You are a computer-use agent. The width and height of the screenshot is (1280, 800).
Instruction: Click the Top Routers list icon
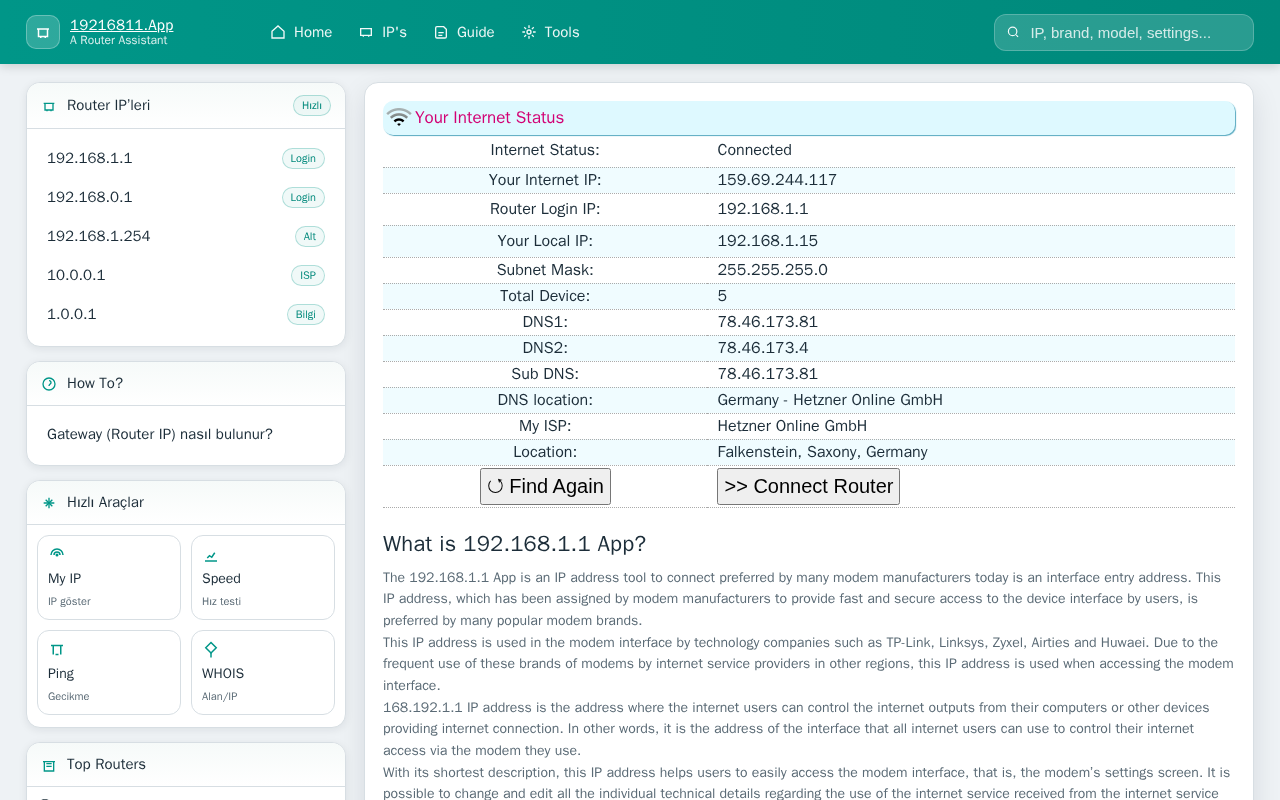[49, 765]
